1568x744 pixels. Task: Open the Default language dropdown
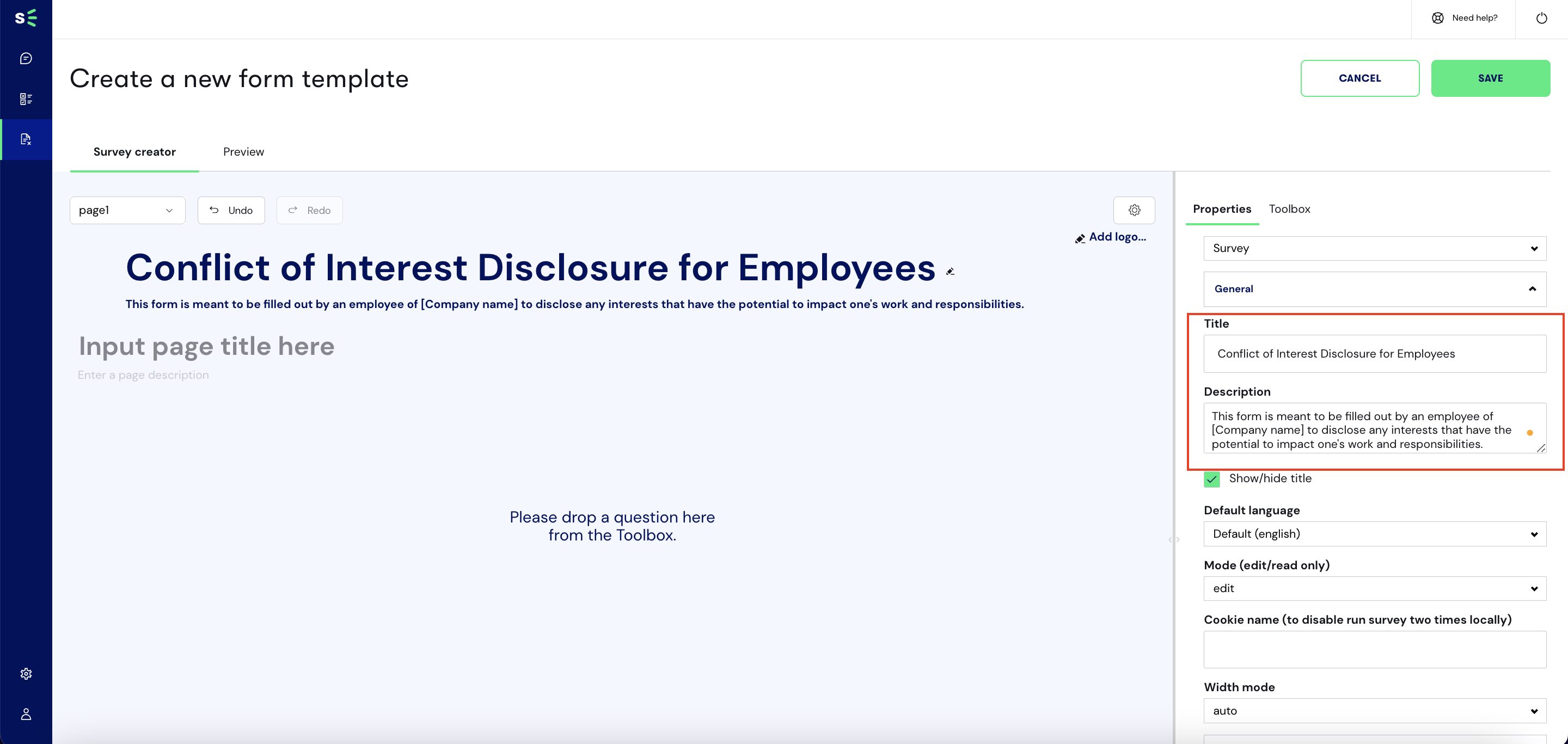click(x=1375, y=533)
